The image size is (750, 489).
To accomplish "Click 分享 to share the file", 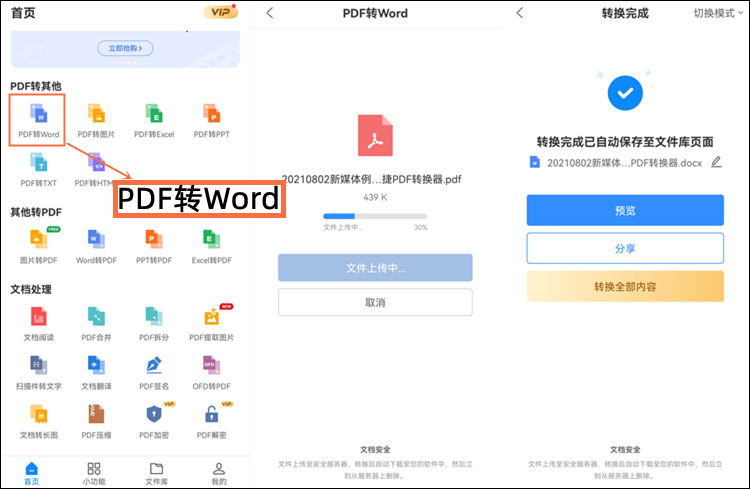I will (x=625, y=248).
